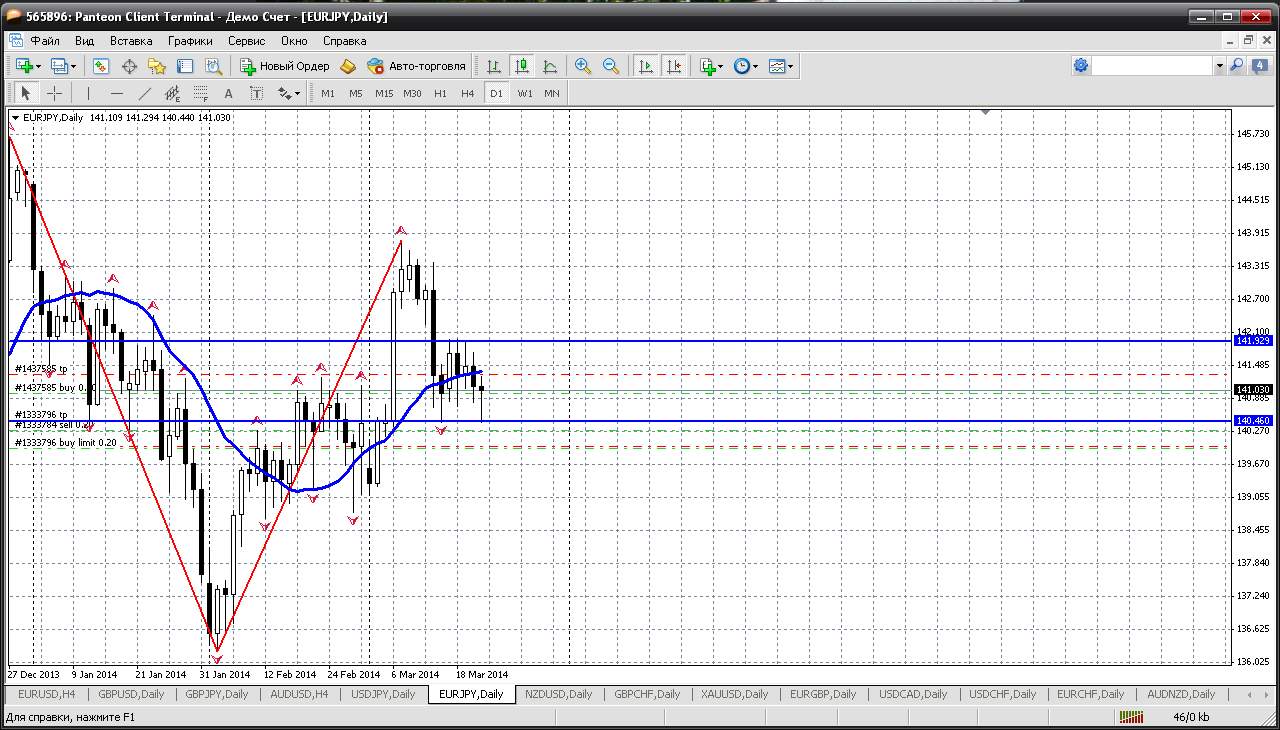1280x730 pixels.
Task: Zoom in on the chart
Action: [583, 66]
